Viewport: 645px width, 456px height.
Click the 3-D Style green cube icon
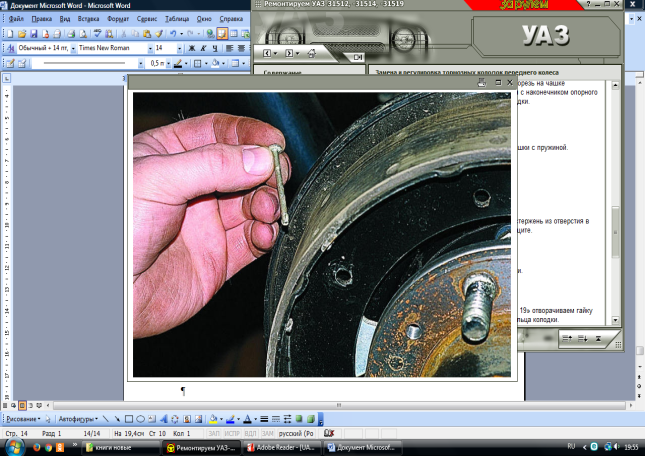click(x=311, y=419)
